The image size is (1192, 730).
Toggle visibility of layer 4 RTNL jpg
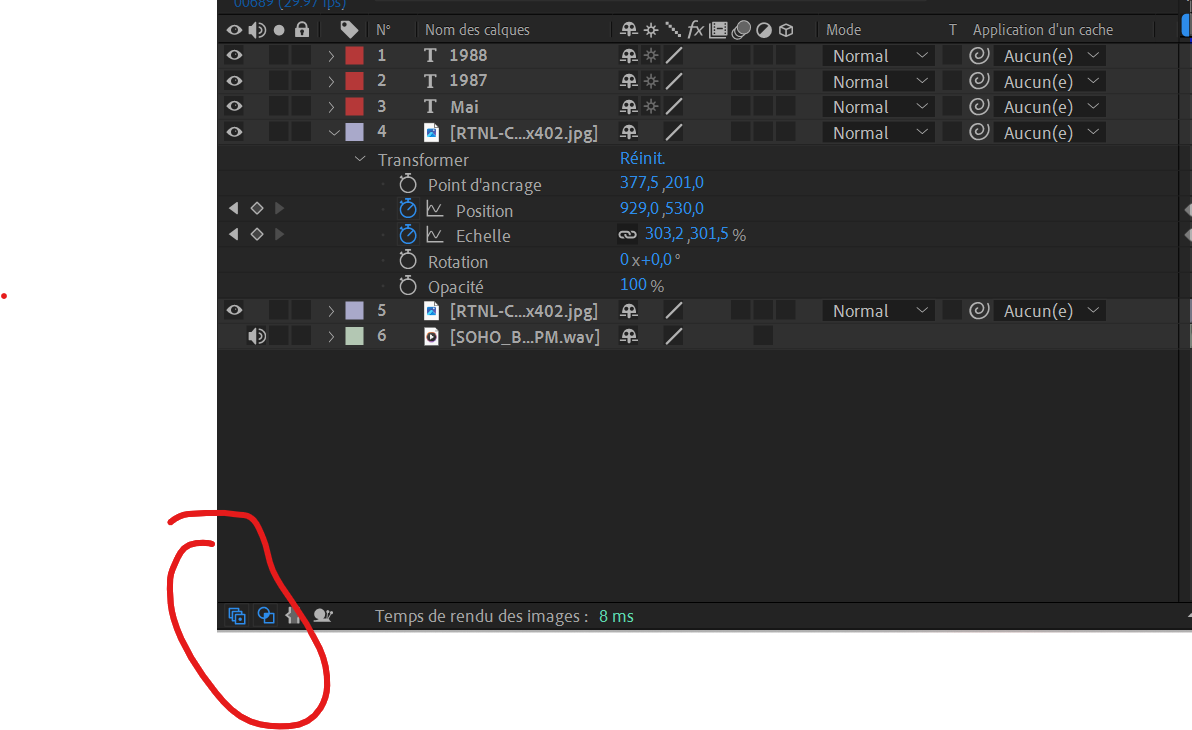tap(234, 132)
